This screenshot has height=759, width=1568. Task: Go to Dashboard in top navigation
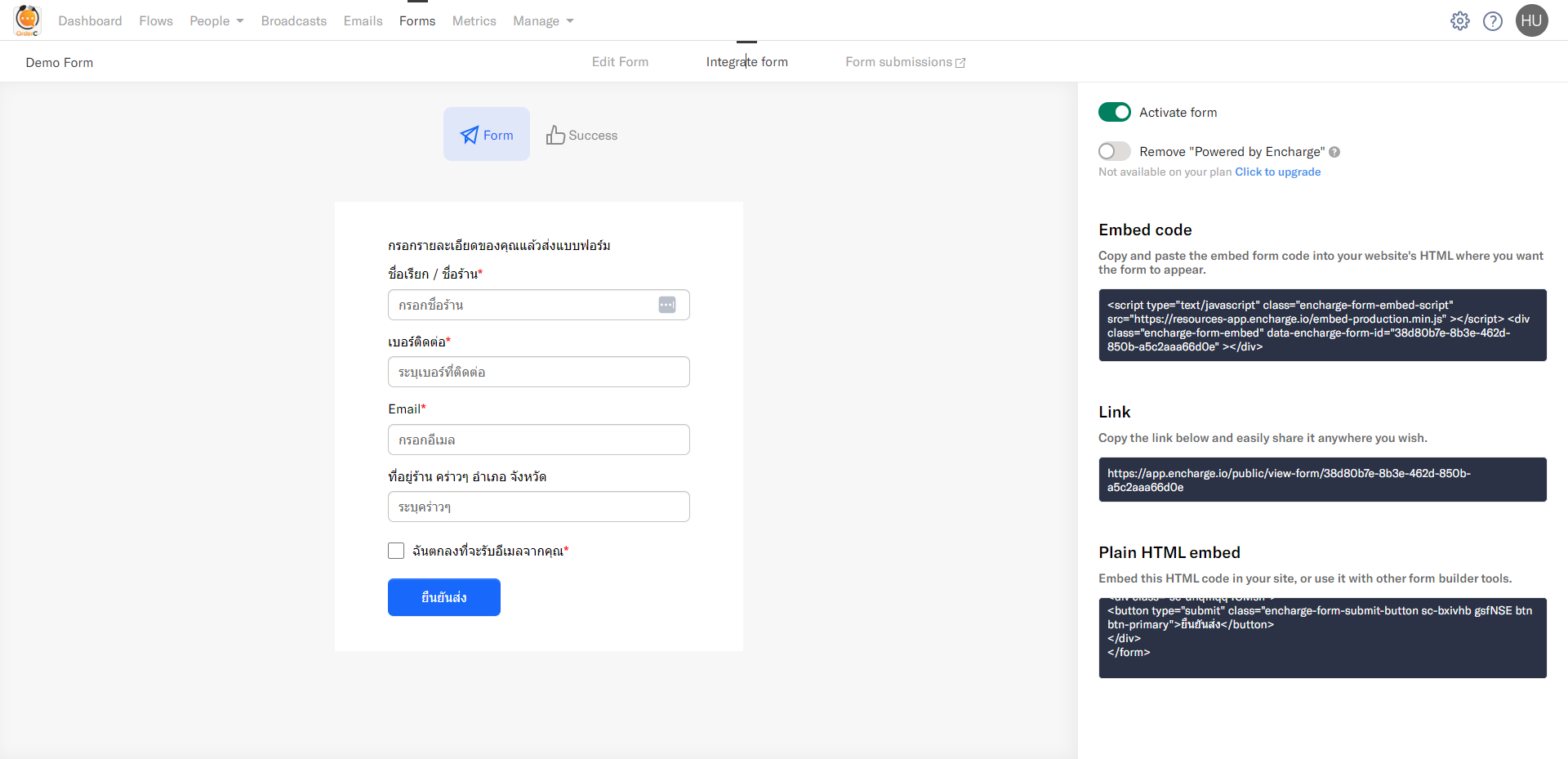pyautogui.click(x=90, y=21)
